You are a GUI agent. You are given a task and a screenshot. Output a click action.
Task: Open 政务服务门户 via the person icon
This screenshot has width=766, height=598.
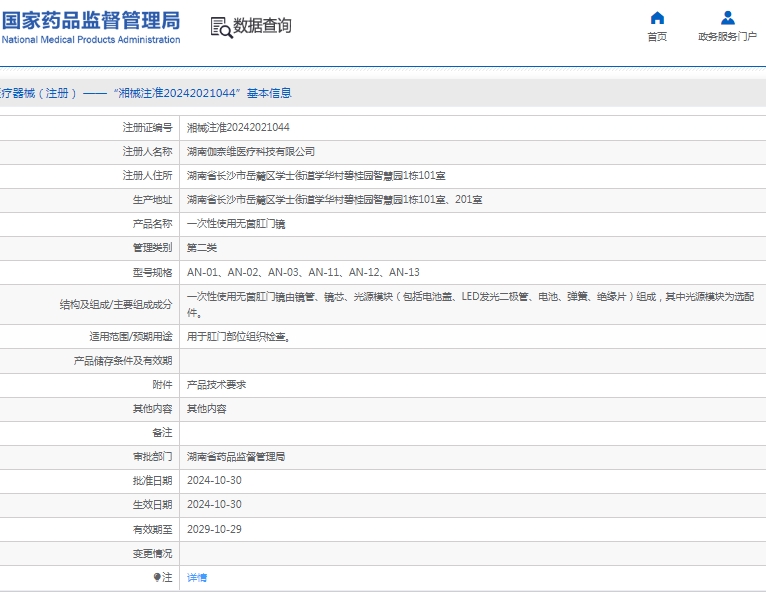(727, 18)
